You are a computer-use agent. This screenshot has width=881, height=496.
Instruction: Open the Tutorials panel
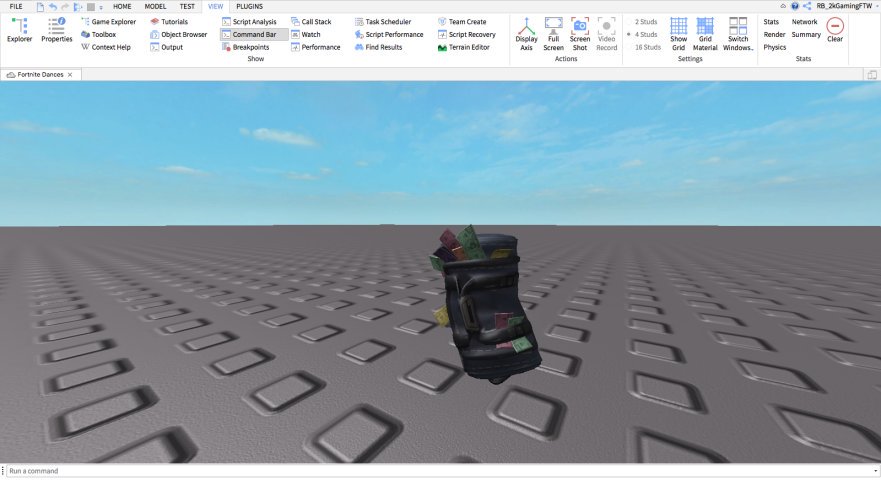coord(169,21)
